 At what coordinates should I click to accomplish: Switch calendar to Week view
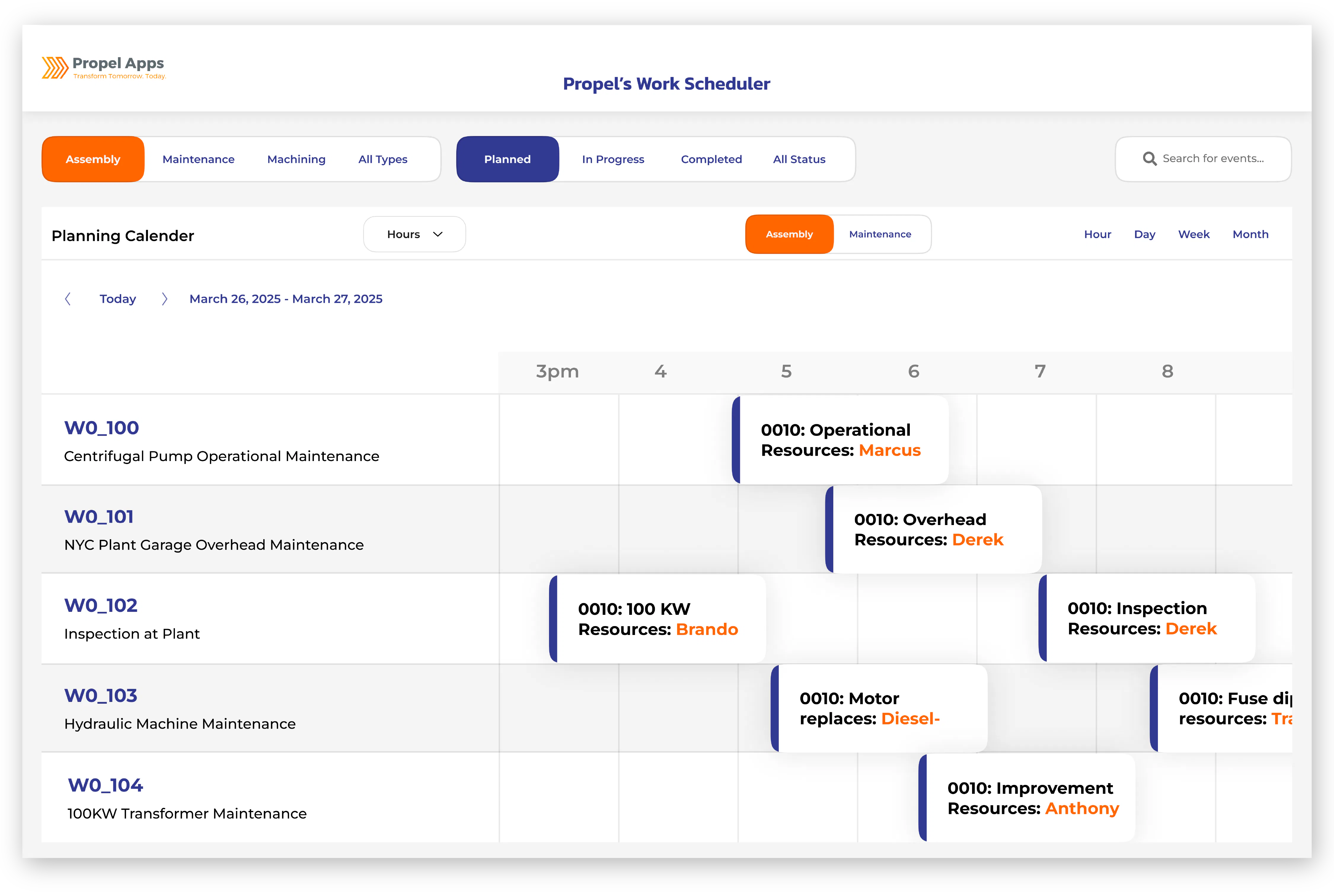[x=1193, y=234]
